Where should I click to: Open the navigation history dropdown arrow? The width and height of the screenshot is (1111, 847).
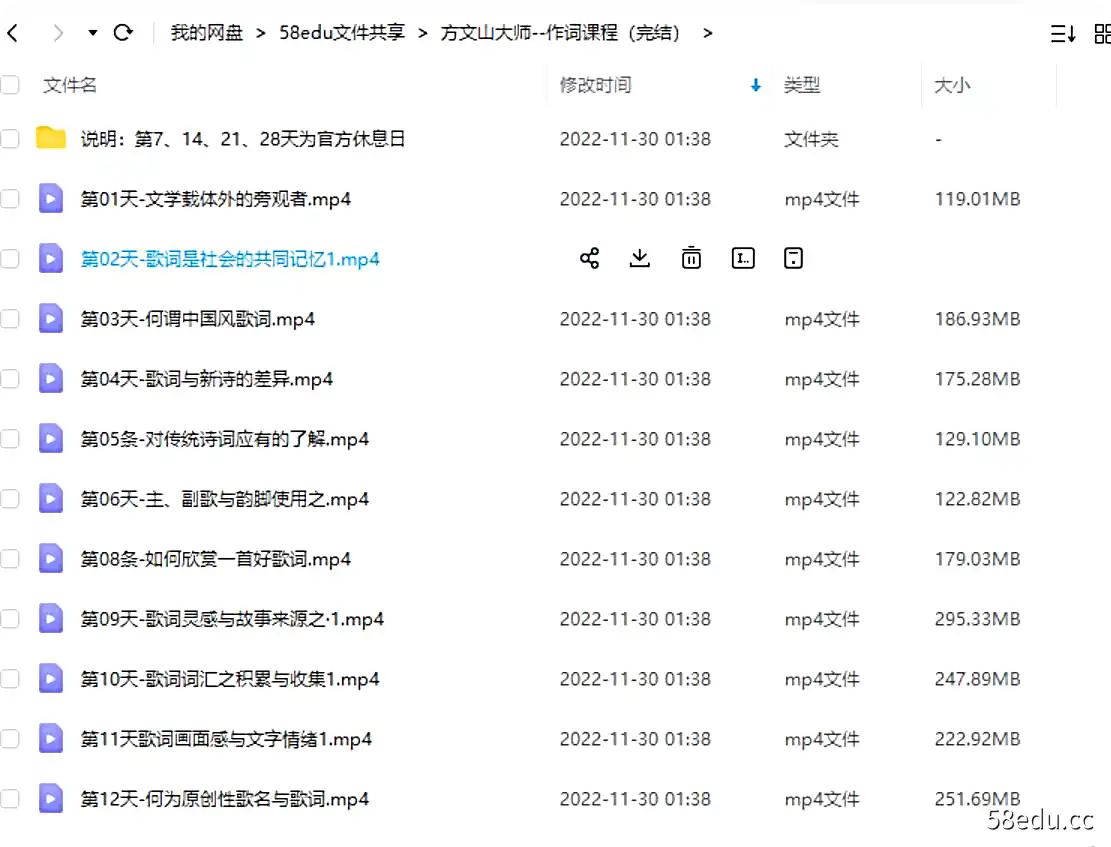click(92, 33)
